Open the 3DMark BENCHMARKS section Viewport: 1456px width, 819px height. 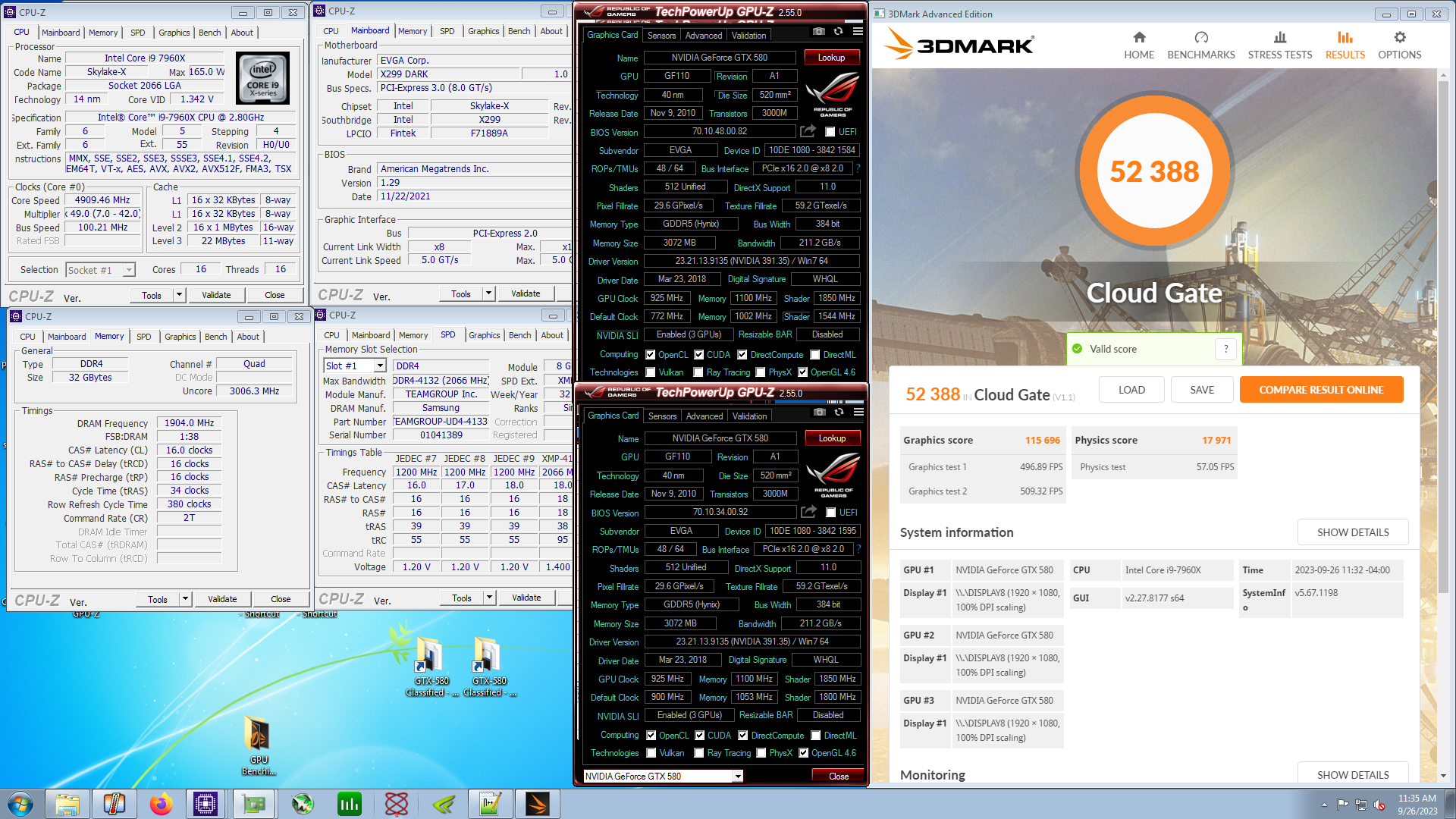point(1200,45)
